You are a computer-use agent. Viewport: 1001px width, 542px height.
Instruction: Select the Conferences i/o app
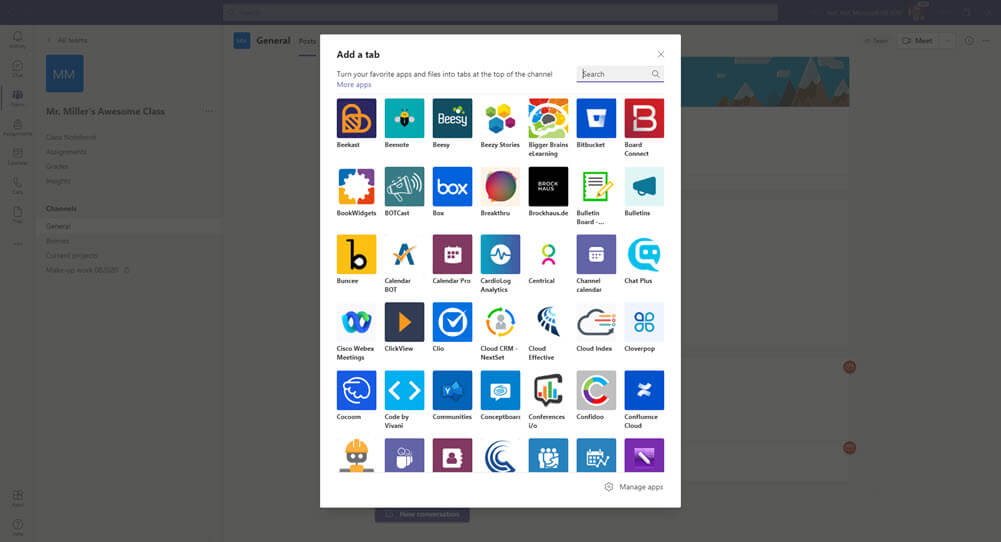pos(548,390)
